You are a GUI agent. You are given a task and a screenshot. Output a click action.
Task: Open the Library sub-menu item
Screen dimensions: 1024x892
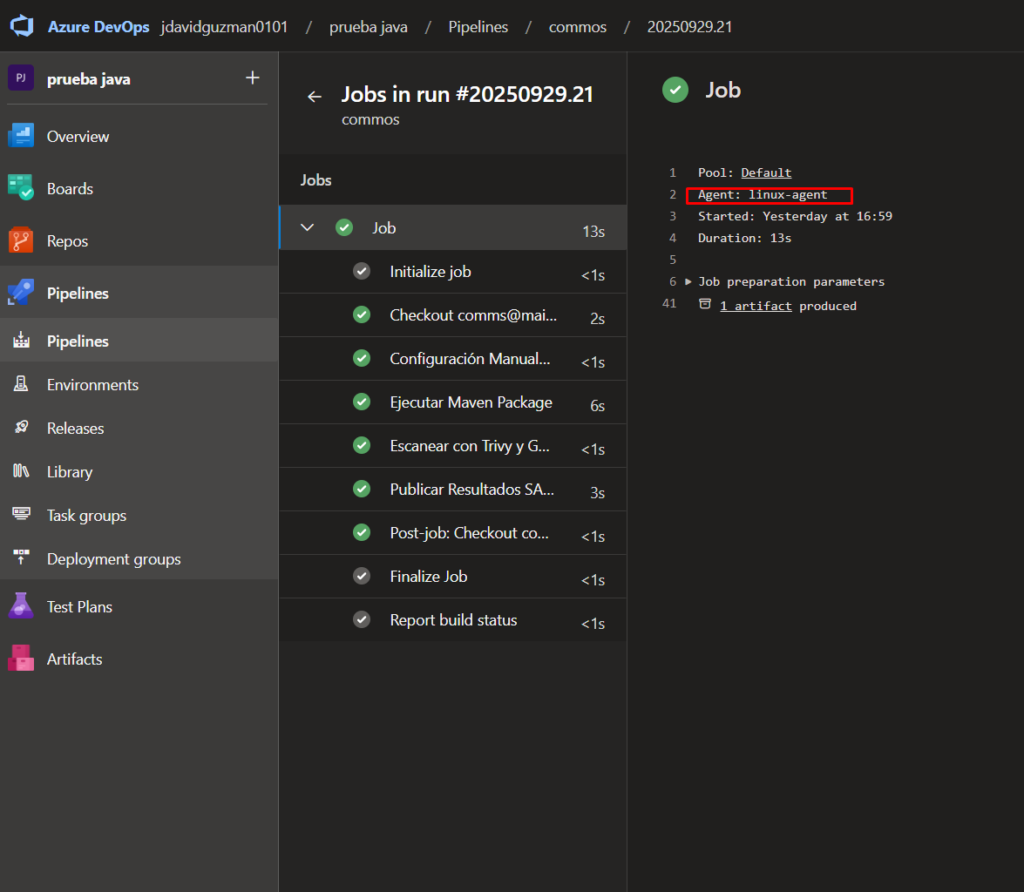click(x=69, y=472)
